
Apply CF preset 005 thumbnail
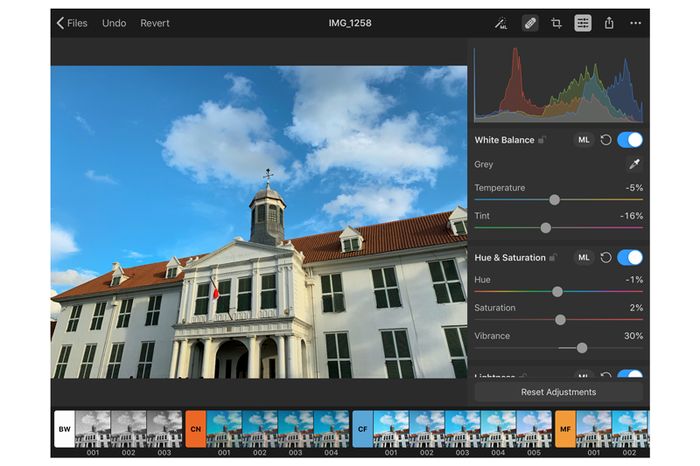click(x=534, y=429)
